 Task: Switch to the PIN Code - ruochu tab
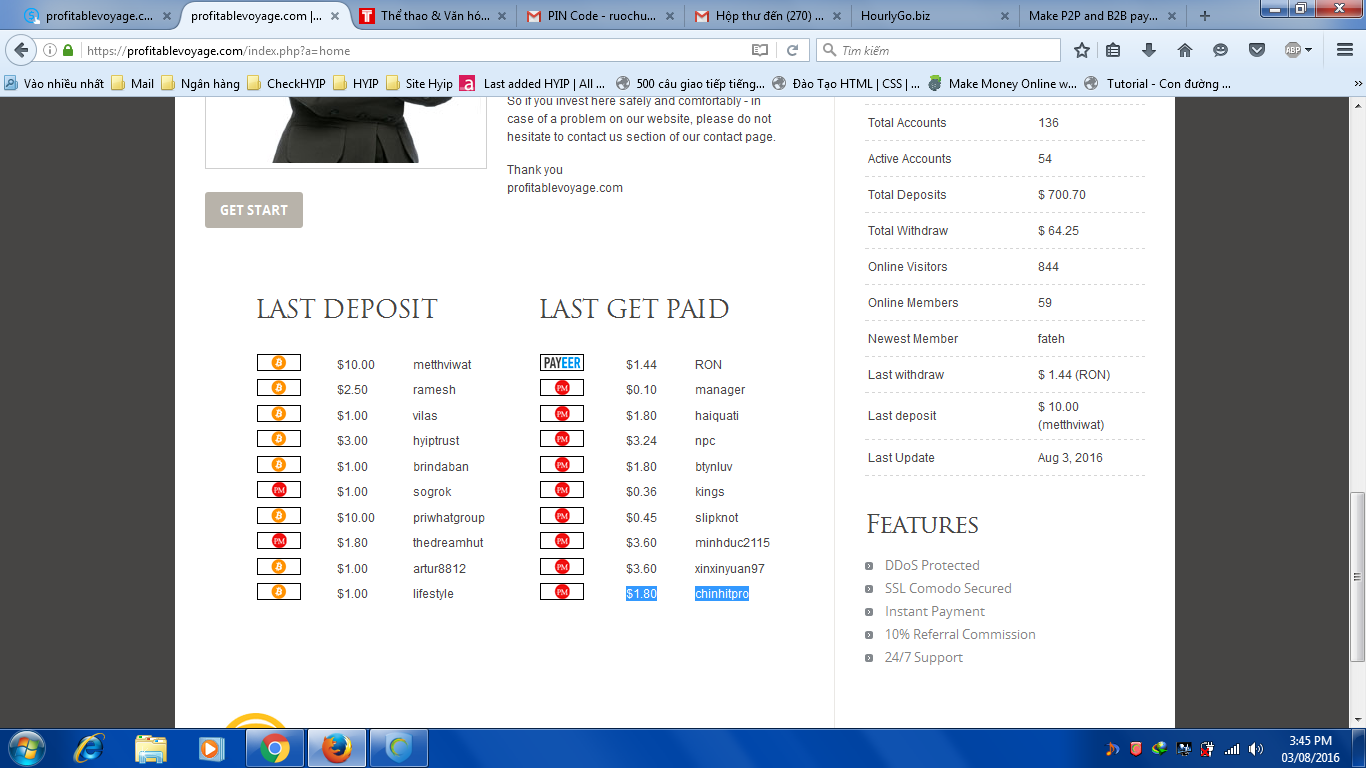click(601, 16)
